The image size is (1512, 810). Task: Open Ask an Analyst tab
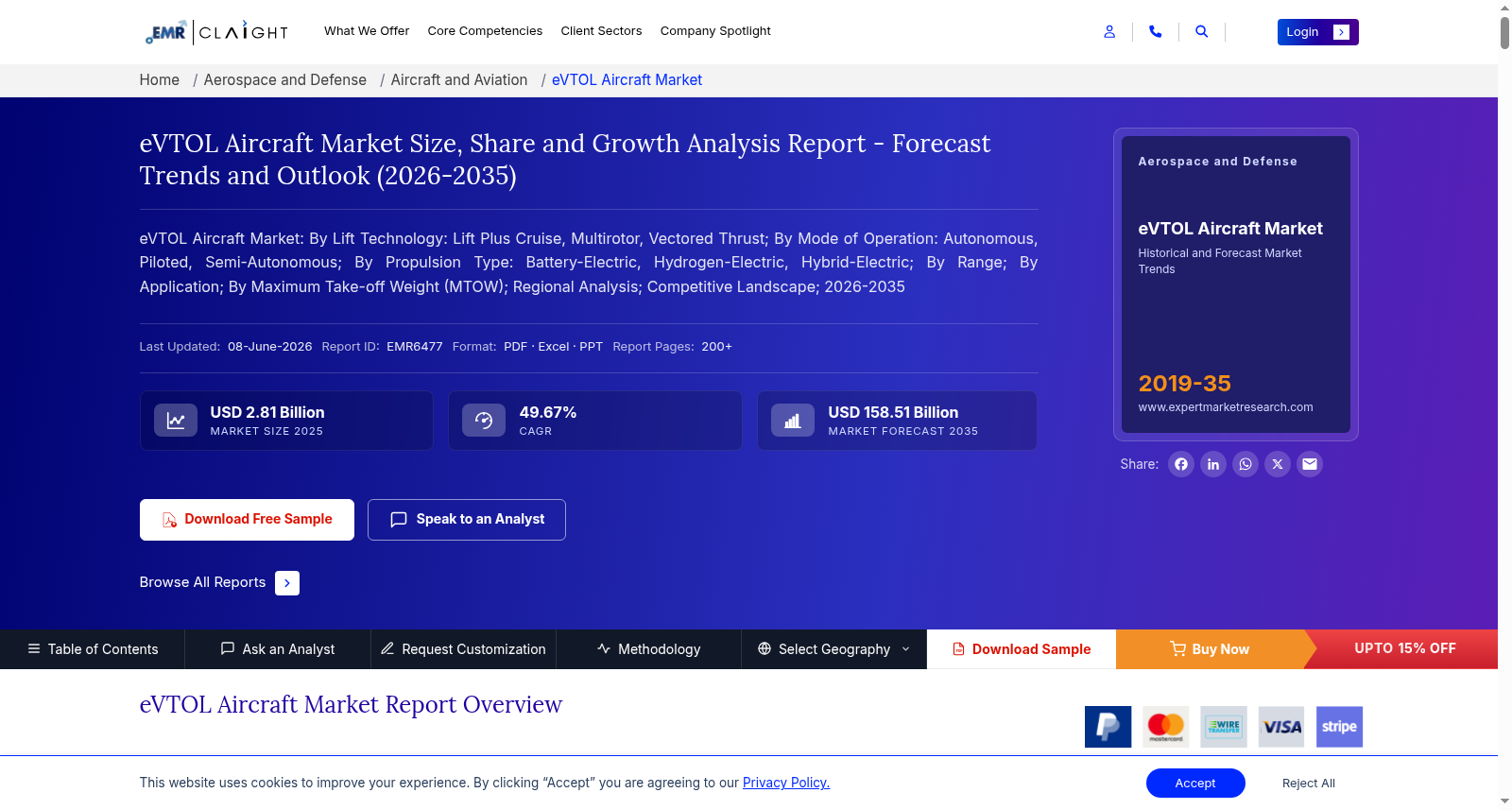pyautogui.click(x=278, y=649)
